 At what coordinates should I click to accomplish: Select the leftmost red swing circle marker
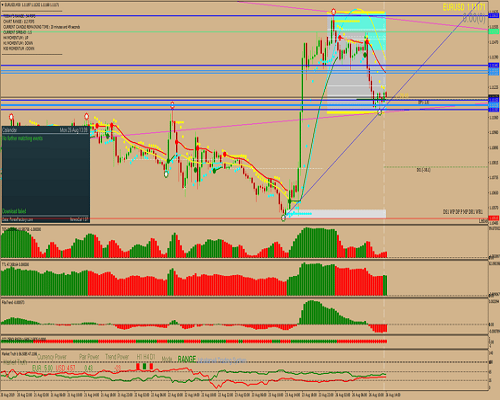pos(11,117)
